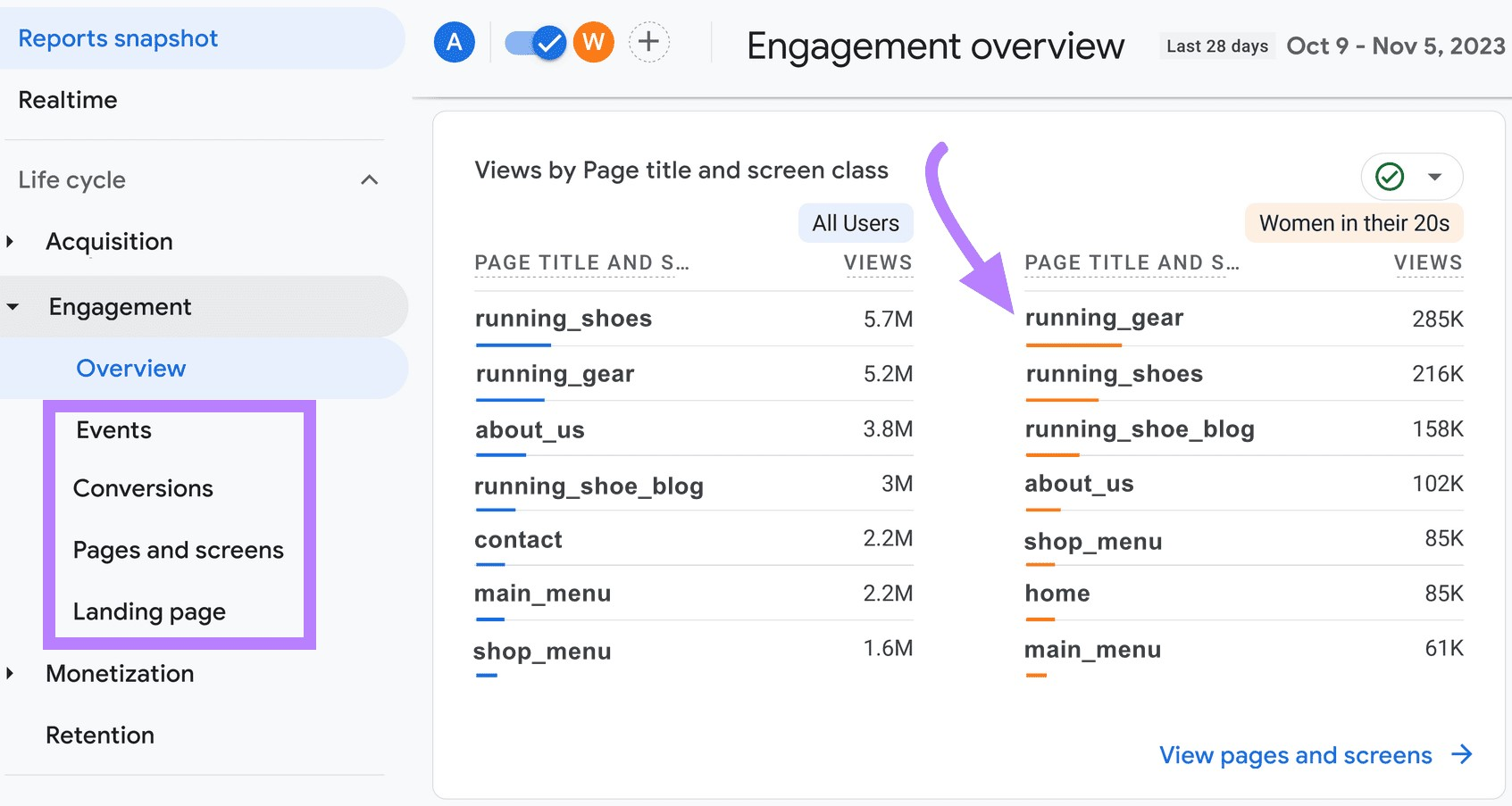Click the arrow icon beside 'View pages and screens'

click(1461, 755)
